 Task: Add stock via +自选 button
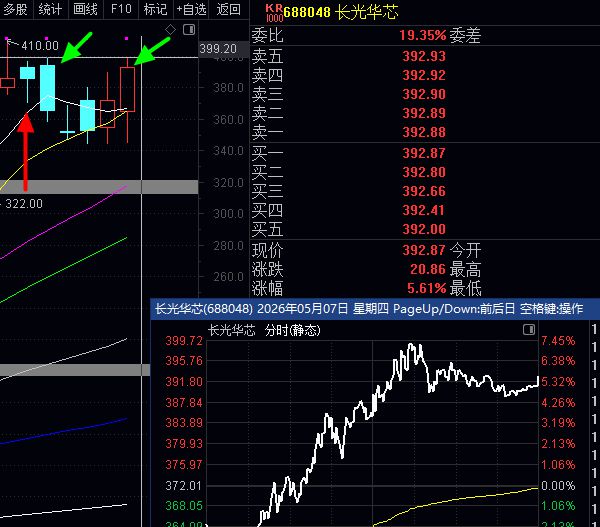[x=191, y=9]
